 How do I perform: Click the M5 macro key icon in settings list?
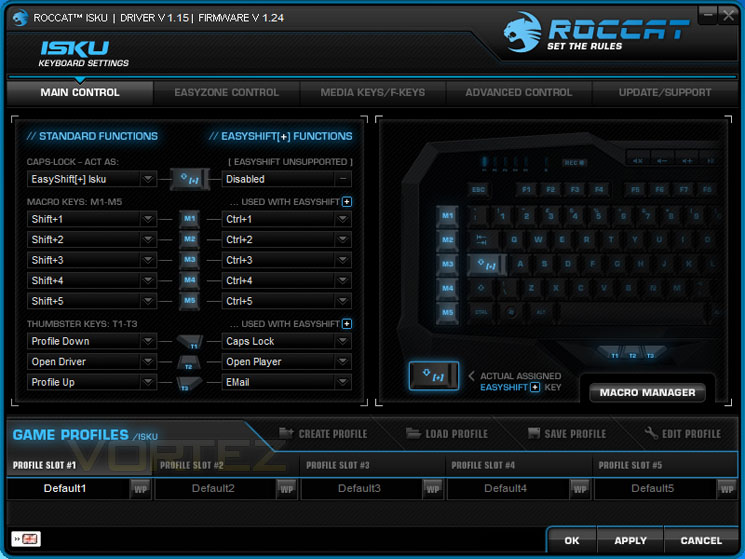[190, 301]
